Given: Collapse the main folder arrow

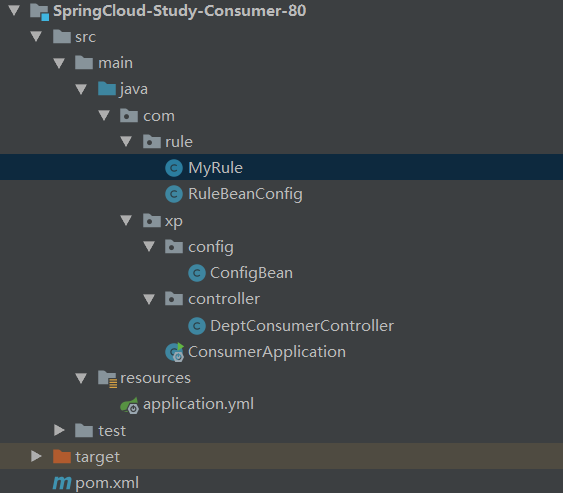Looking at the screenshot, I should coord(59,63).
